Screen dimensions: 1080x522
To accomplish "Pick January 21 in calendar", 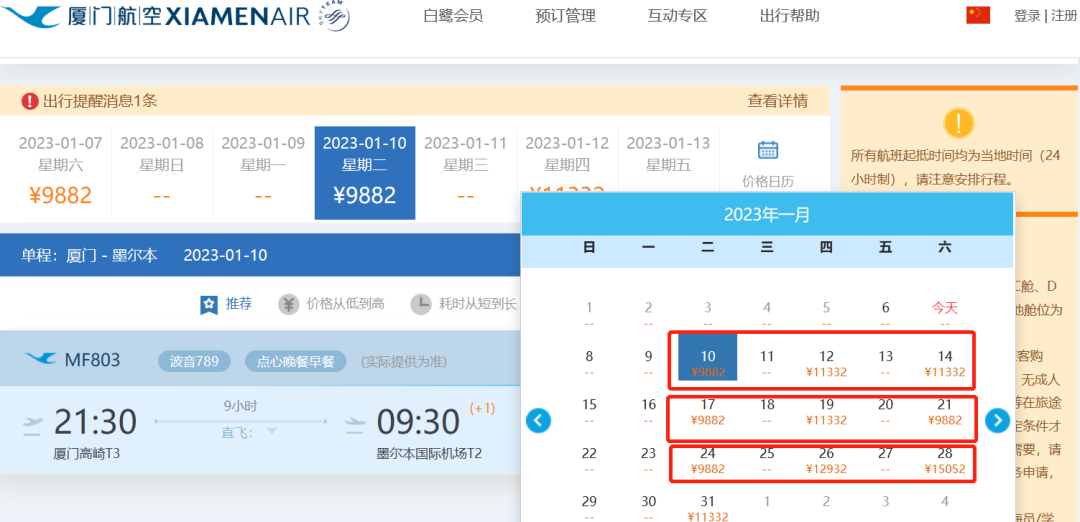I will pos(945,413).
